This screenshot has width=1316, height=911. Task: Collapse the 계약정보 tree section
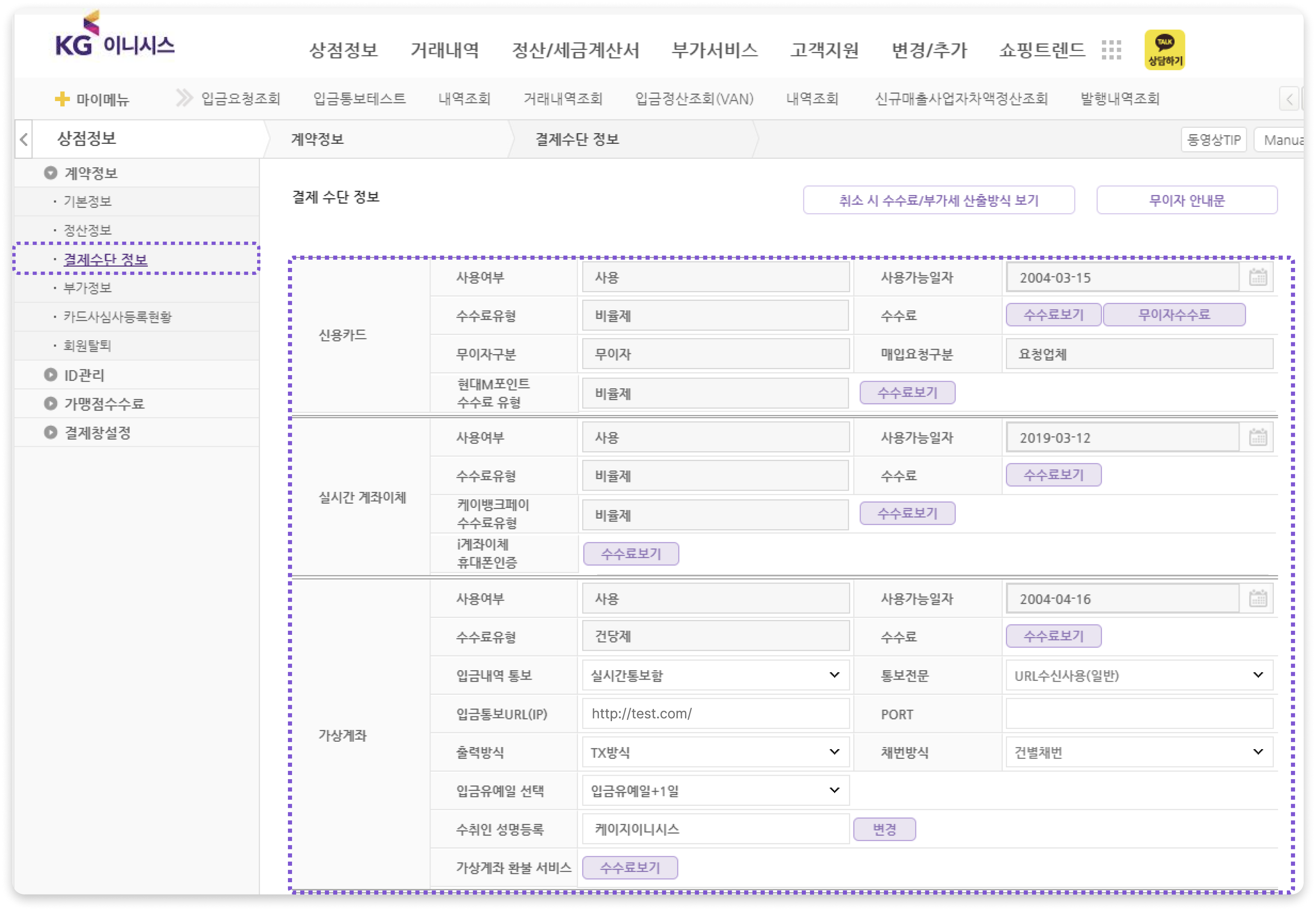pos(51,173)
